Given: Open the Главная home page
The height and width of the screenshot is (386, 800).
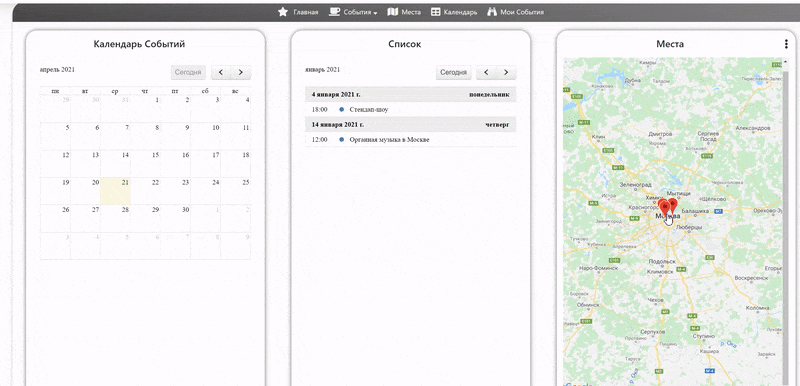Looking at the screenshot, I should pyautogui.click(x=306, y=12).
